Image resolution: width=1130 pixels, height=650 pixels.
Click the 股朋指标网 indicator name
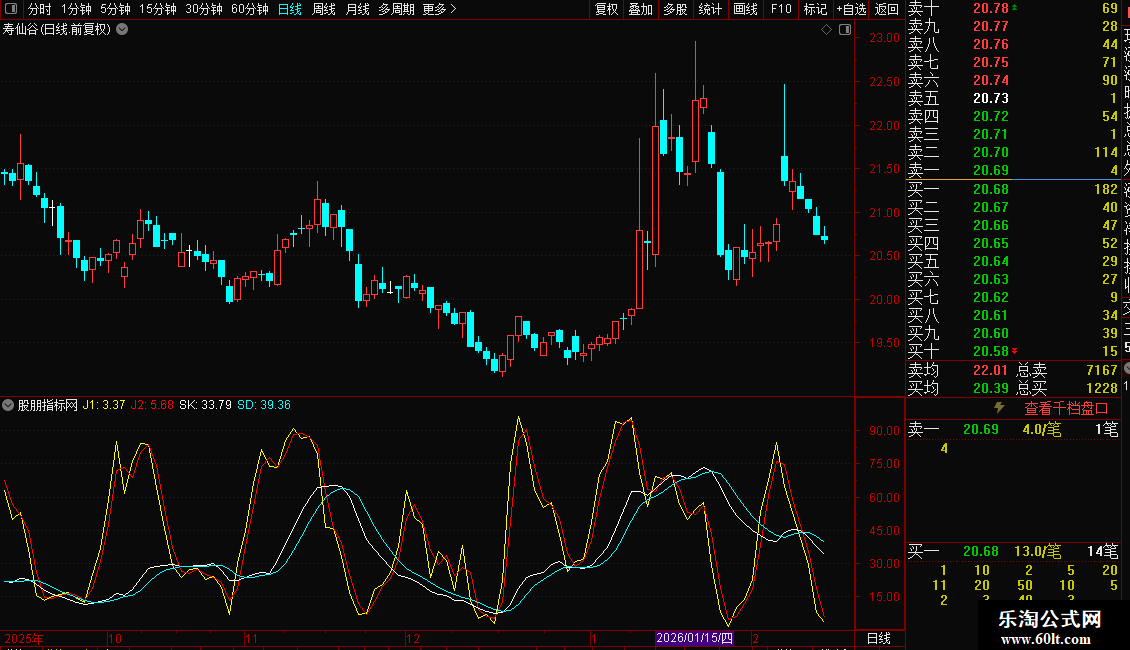point(48,405)
